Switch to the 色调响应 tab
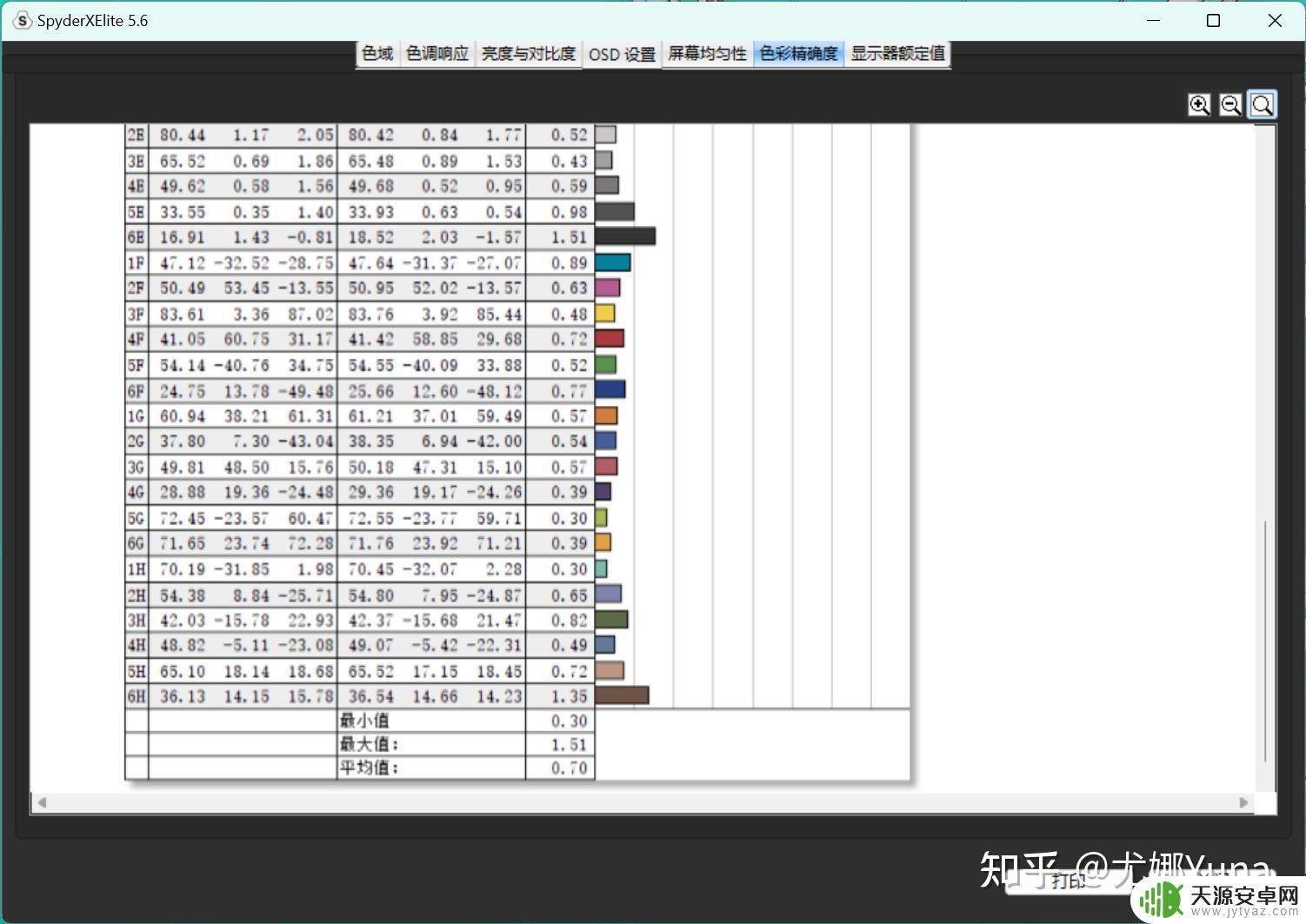The height and width of the screenshot is (924, 1306). pos(437,54)
